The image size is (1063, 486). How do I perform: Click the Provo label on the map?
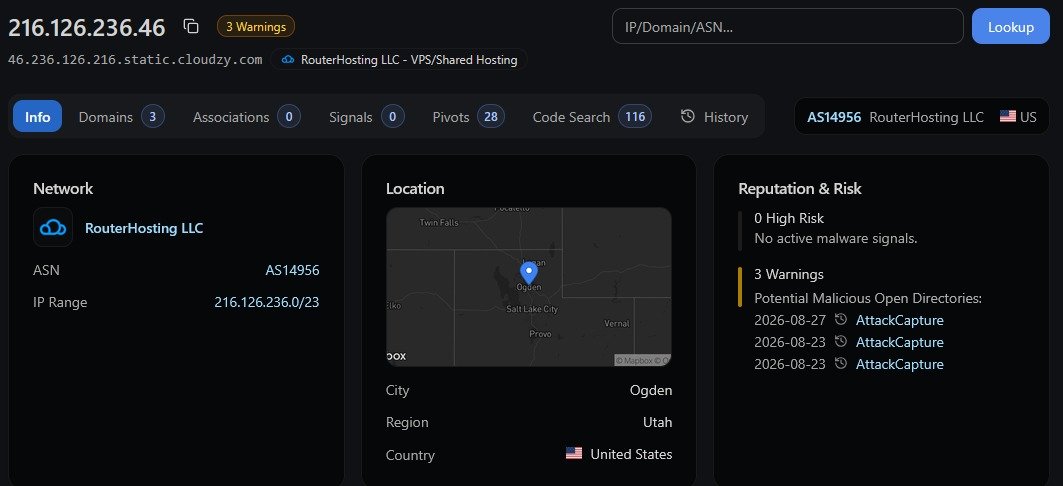[x=540, y=334]
